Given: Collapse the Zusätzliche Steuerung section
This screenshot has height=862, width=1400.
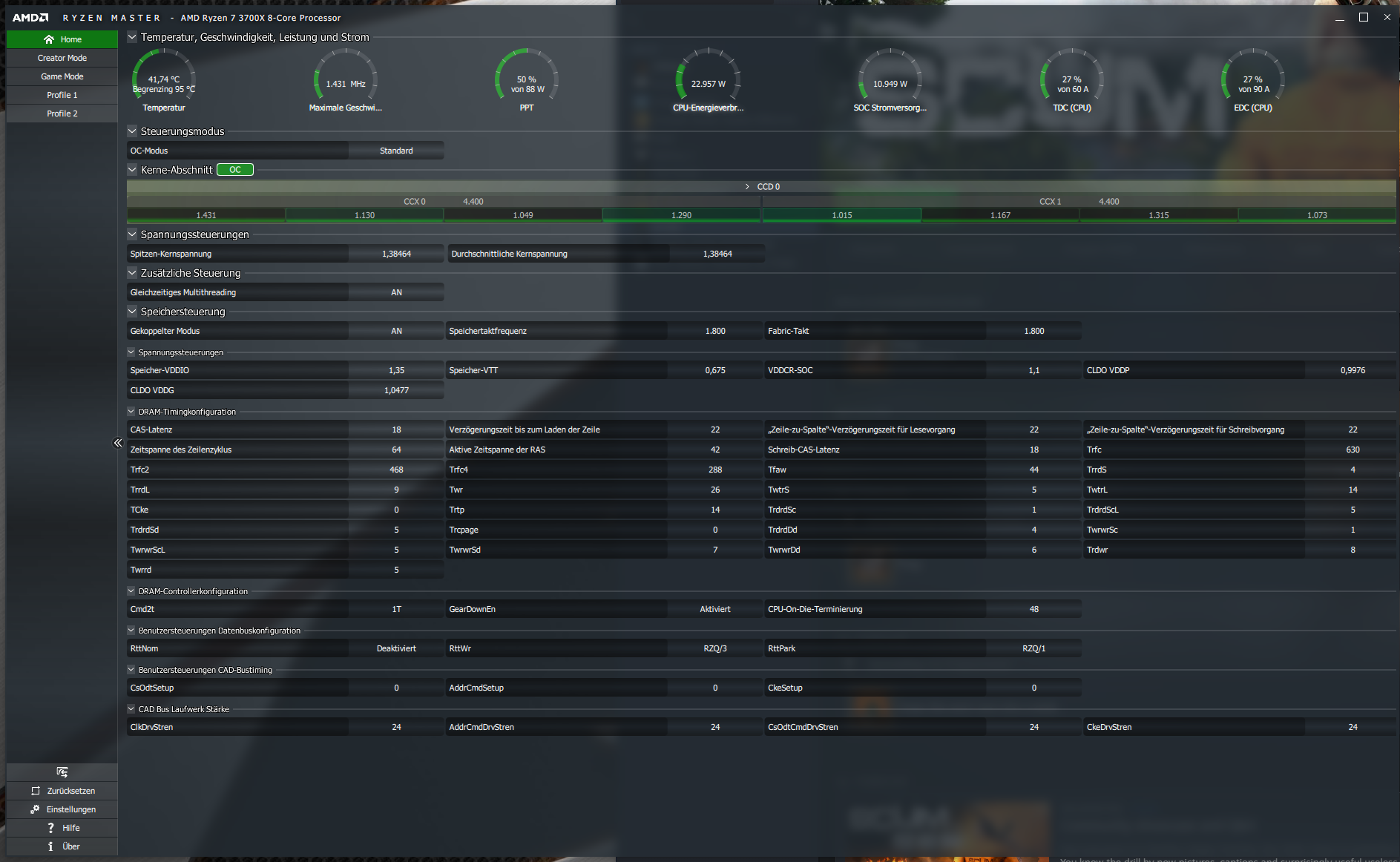Looking at the screenshot, I should [x=132, y=273].
